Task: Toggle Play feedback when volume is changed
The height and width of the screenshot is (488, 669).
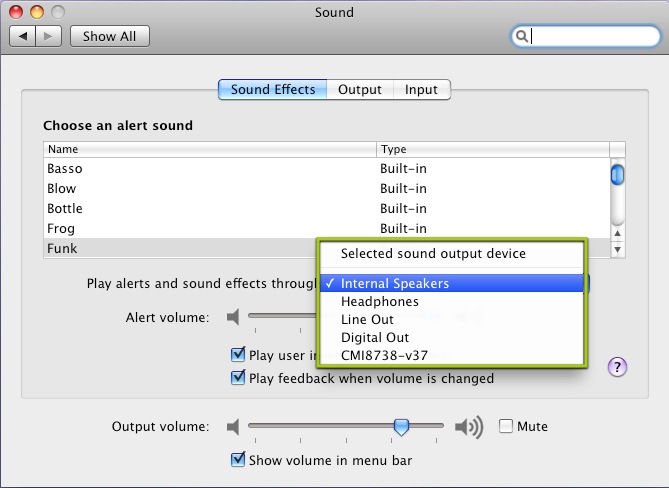Action: coord(238,378)
